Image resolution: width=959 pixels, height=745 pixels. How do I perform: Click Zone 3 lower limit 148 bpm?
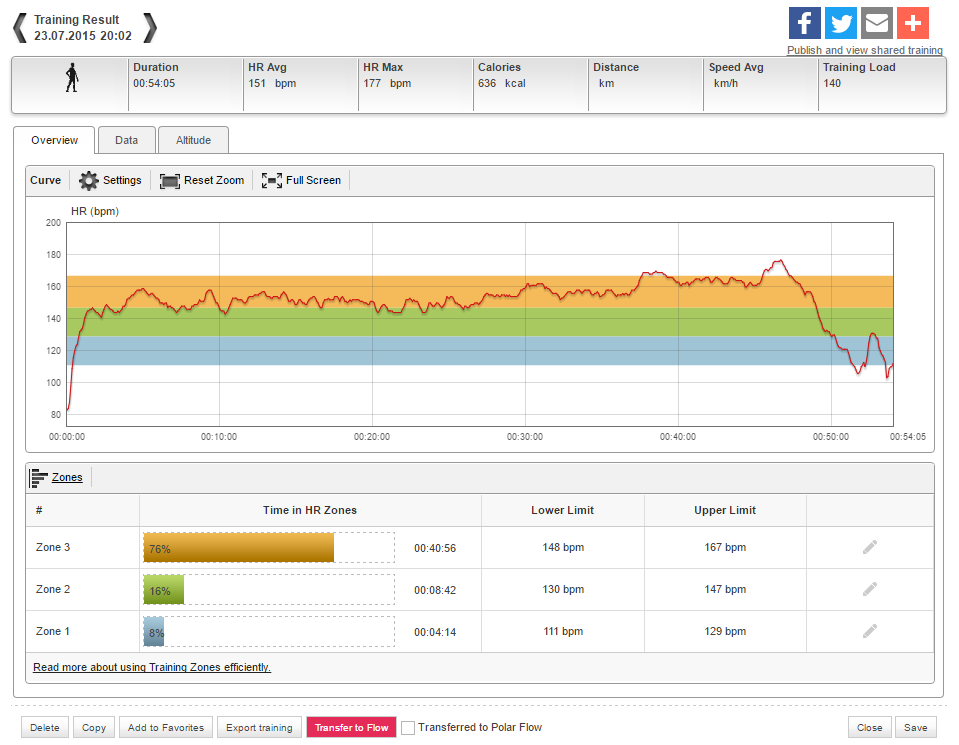click(563, 547)
